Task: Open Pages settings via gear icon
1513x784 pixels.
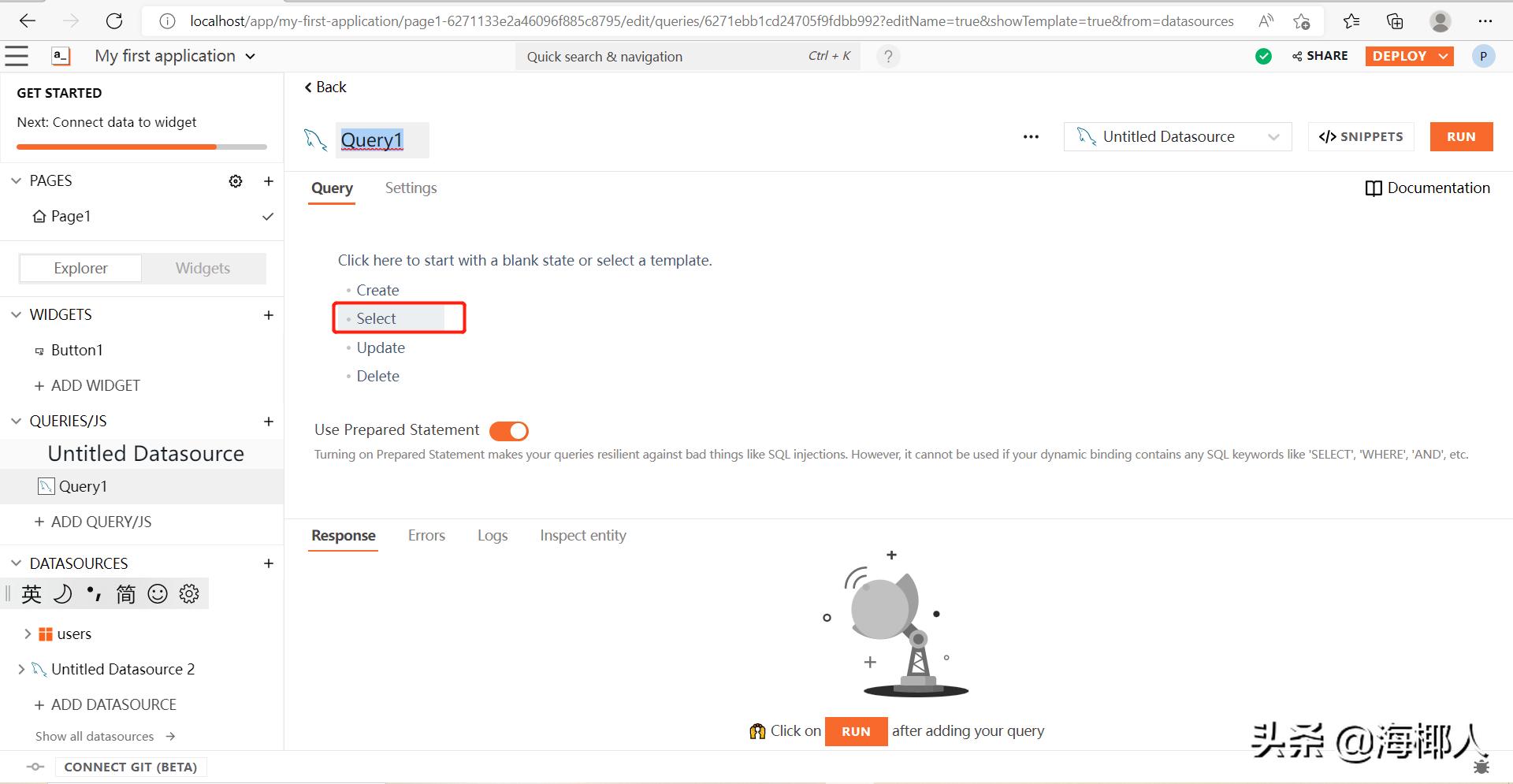Action: (x=235, y=180)
